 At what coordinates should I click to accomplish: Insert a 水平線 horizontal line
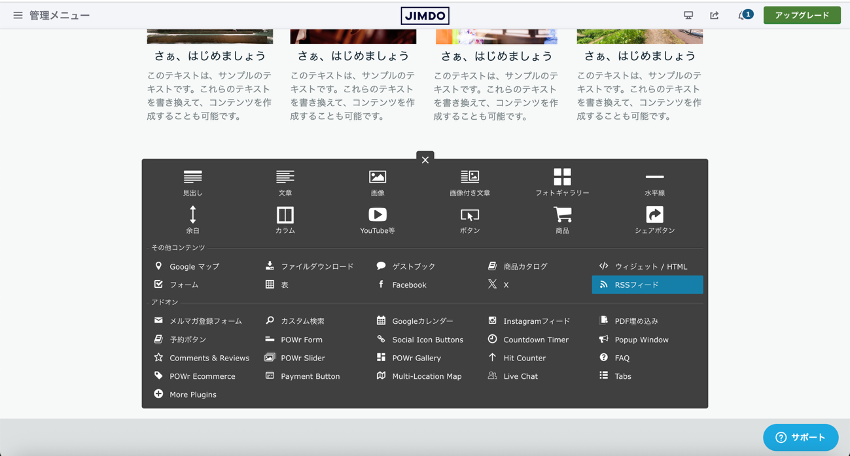(x=654, y=183)
